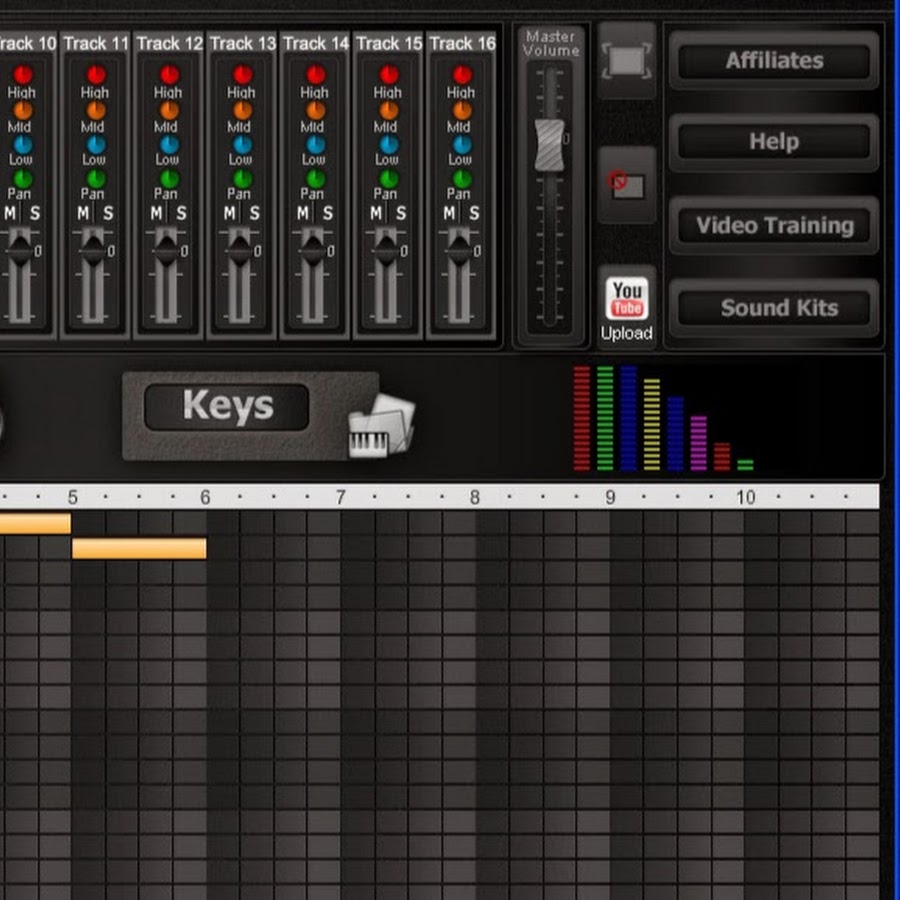This screenshot has width=900, height=900.
Task: Click bar 7 on the timeline ruler
Action: point(340,497)
